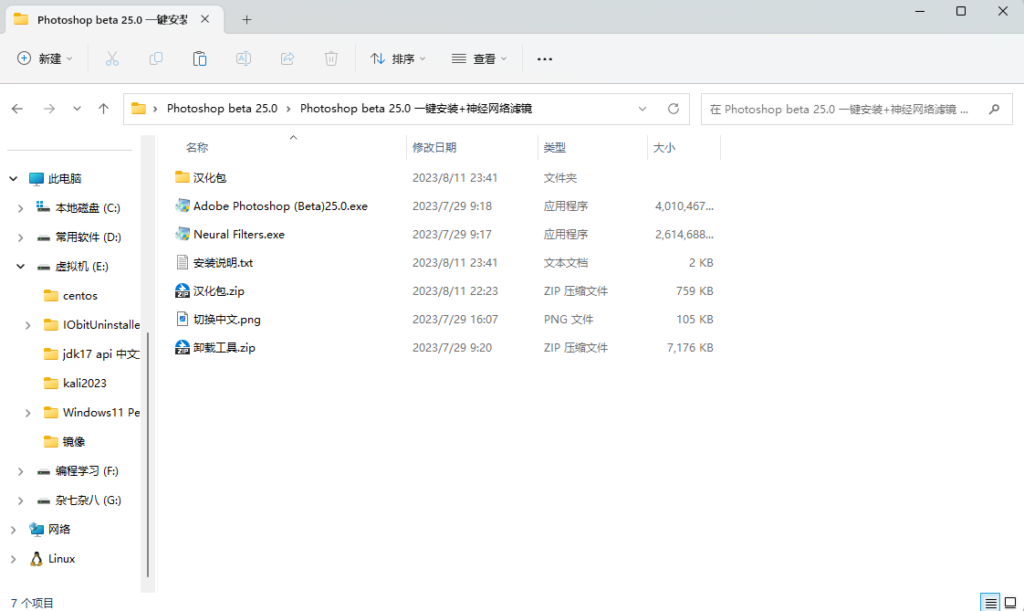
Task: Close the Photoshop beta 25.0 tab
Action: 205,20
